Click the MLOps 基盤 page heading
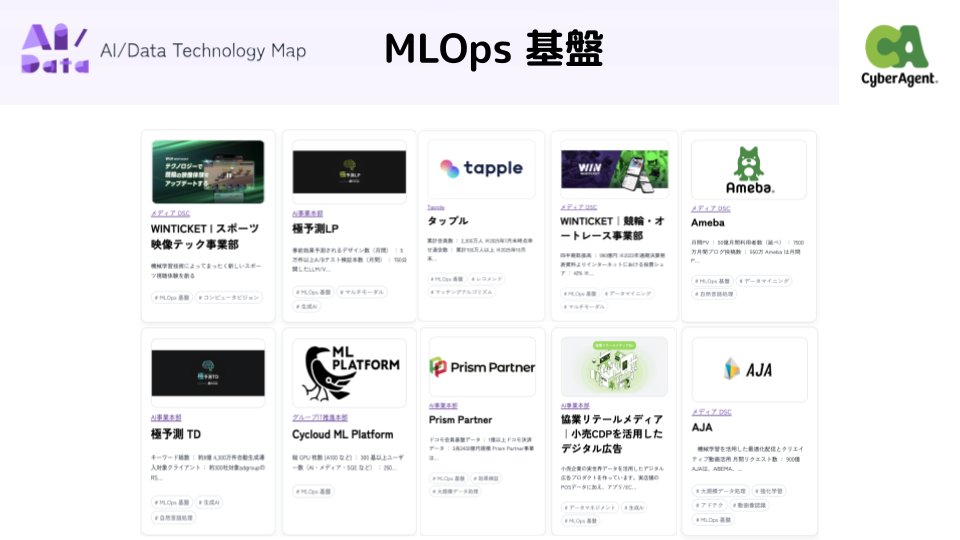The image size is (960, 540). point(493,48)
